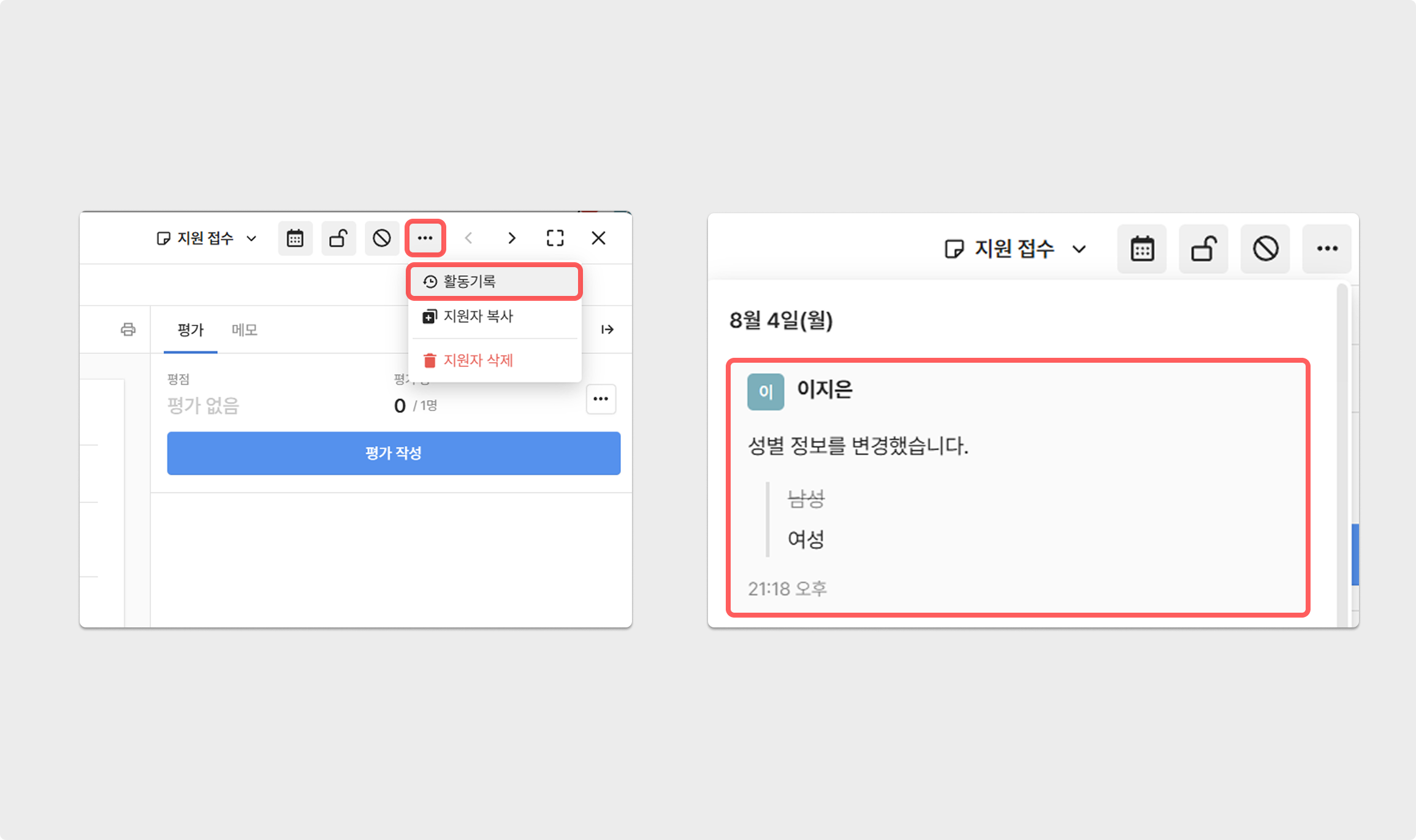The width and height of the screenshot is (1416, 840).
Task: Click calendar icon in left panel toolbar
Action: point(295,238)
